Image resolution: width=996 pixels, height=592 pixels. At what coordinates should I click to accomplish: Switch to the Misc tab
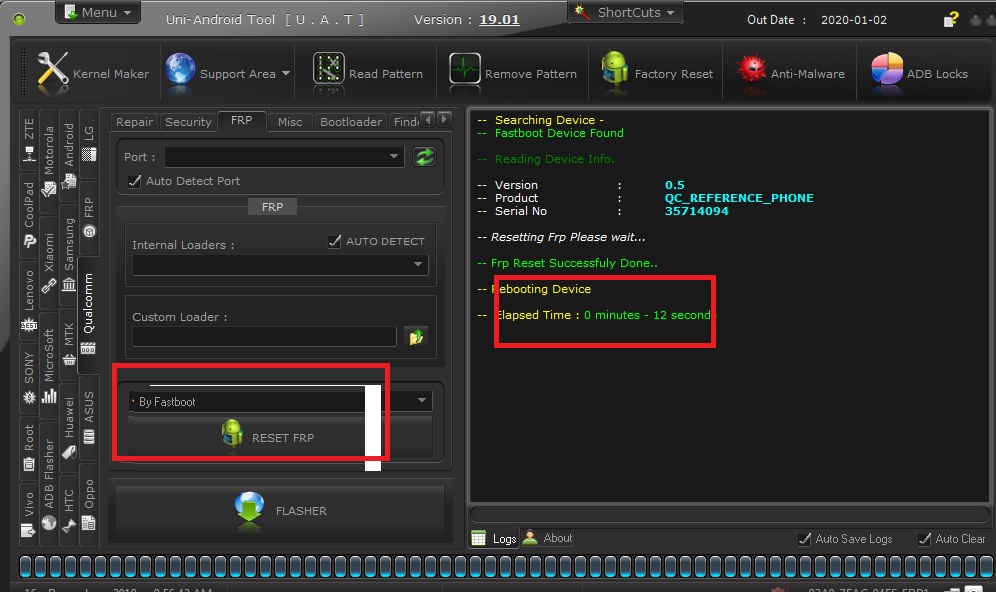[290, 122]
